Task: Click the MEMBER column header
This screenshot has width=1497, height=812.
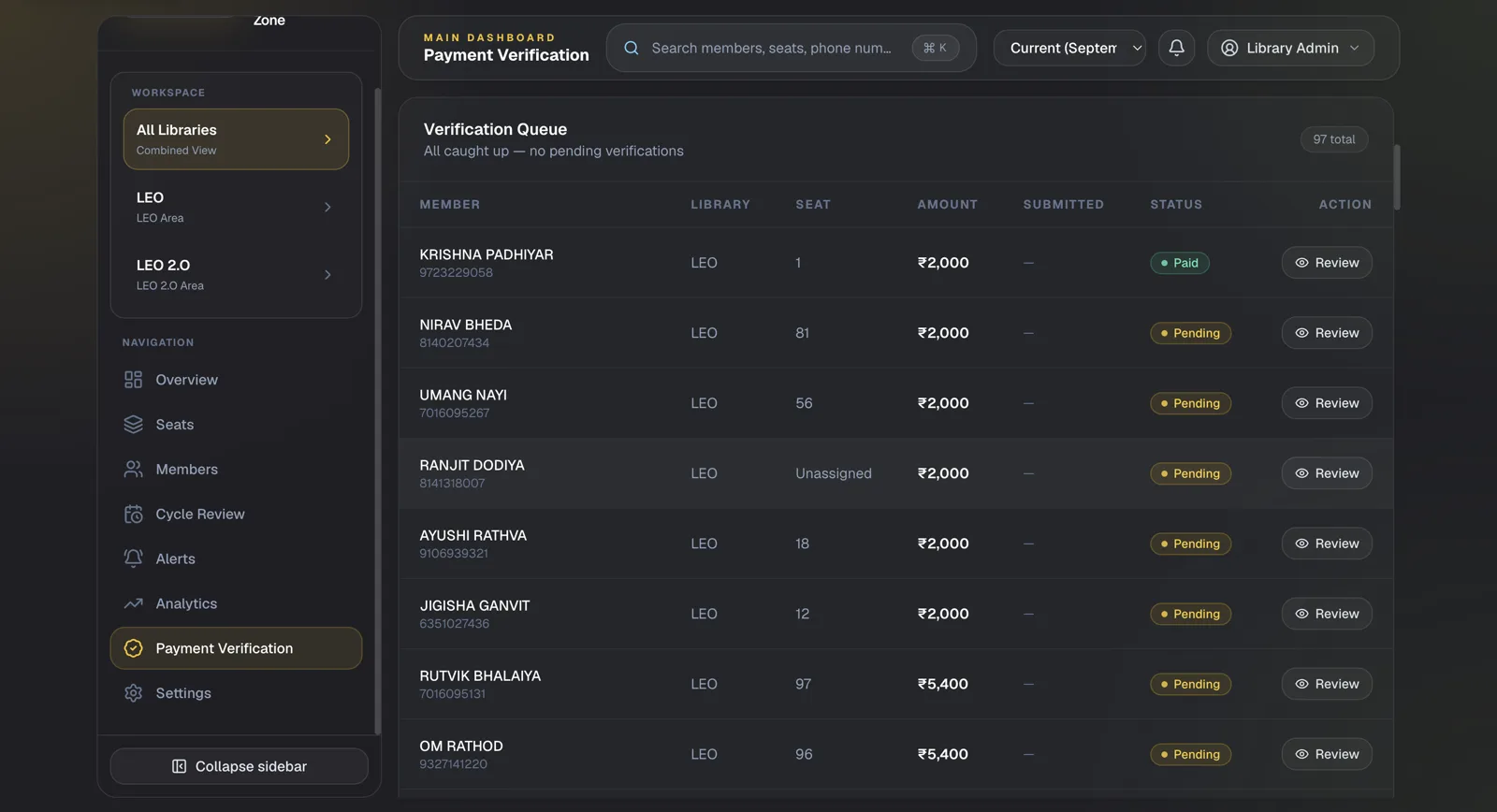Action: click(450, 204)
